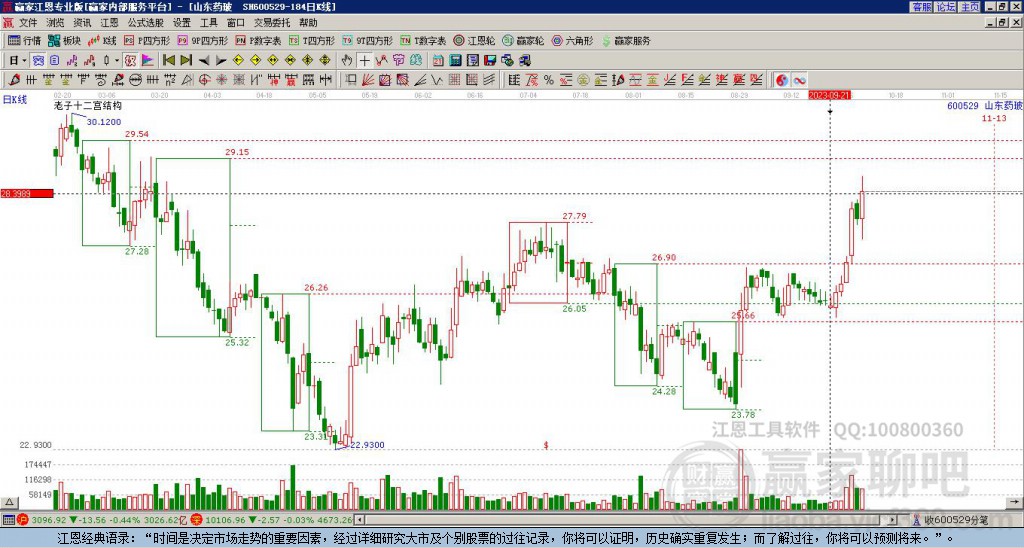Click the 山东药玻 stock name label
Image resolution: width=1024 pixels, height=548 pixels.
click(1003, 105)
